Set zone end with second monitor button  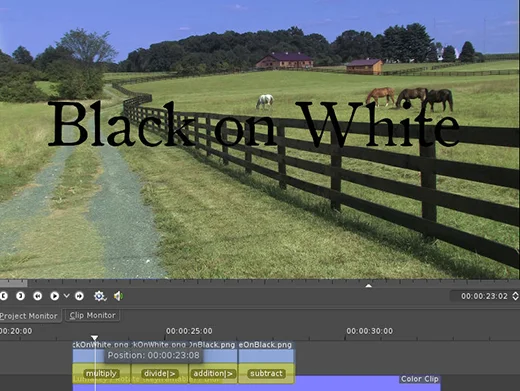pos(20,296)
